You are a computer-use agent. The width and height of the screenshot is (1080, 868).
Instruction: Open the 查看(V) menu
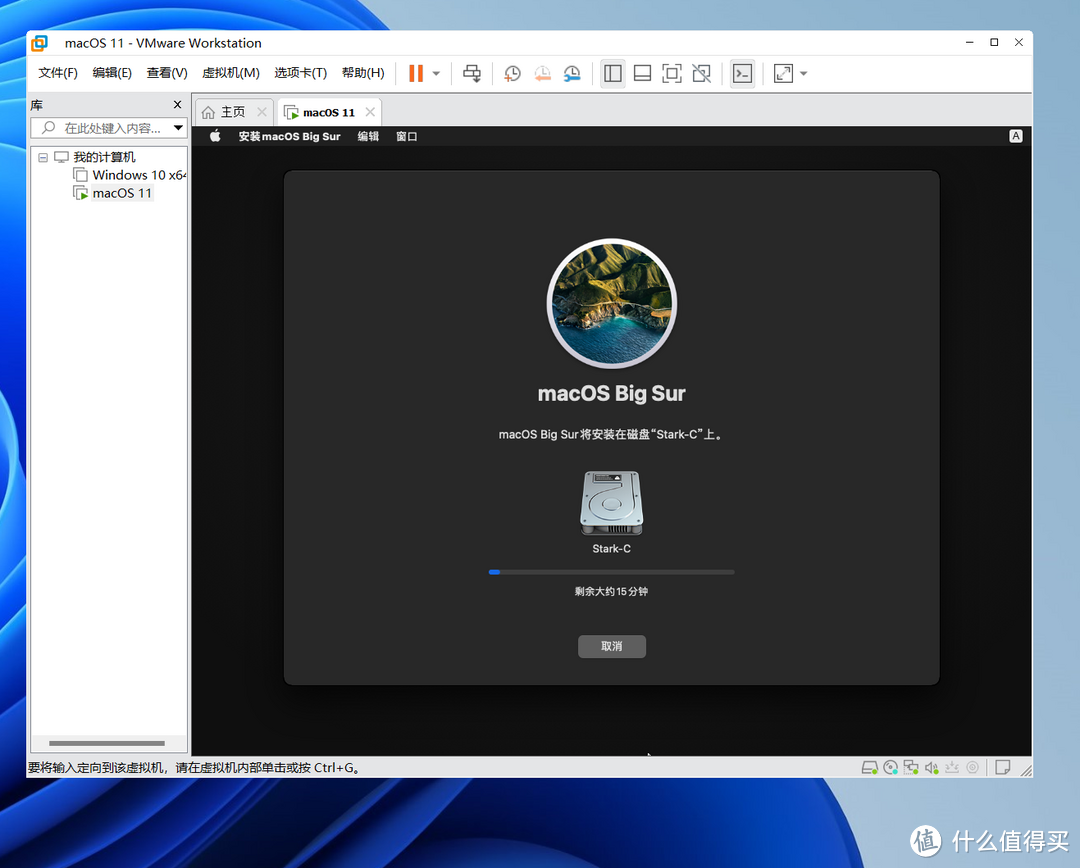click(x=167, y=73)
